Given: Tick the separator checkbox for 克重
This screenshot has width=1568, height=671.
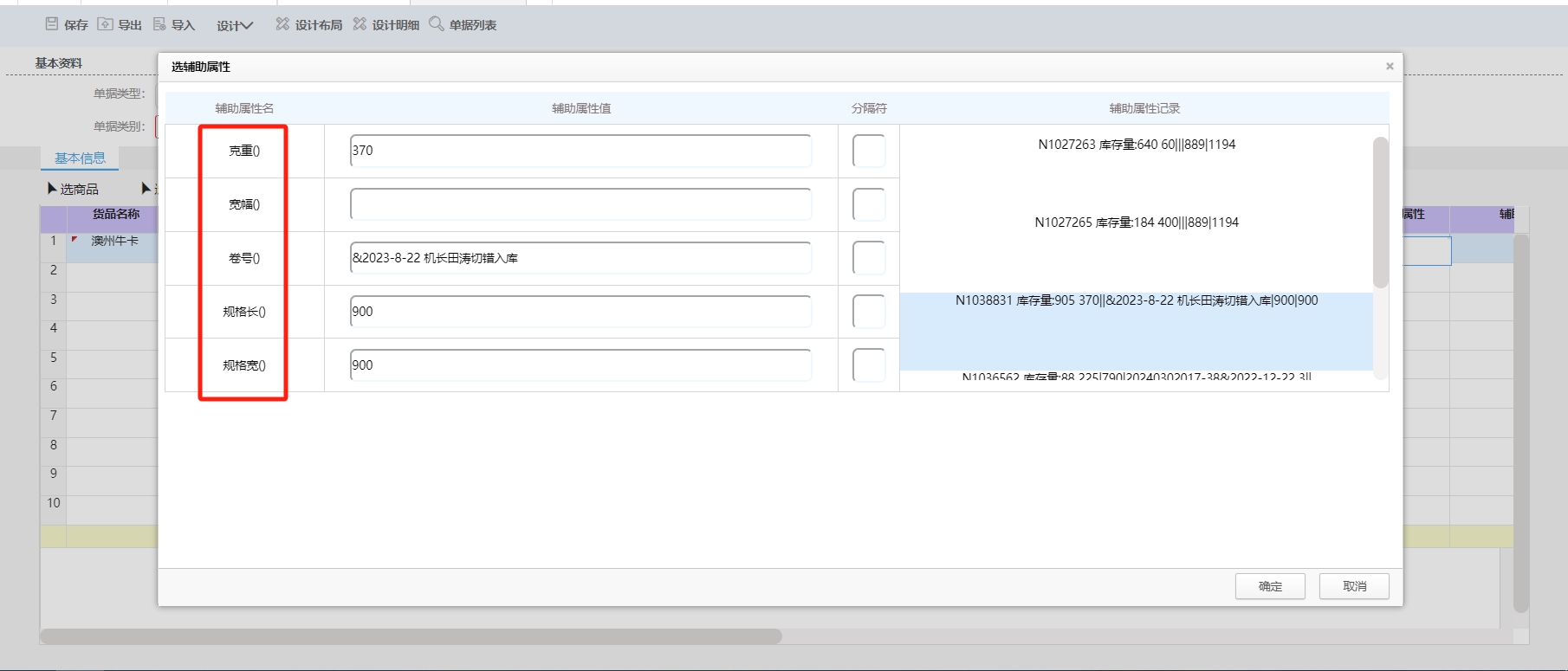Looking at the screenshot, I should coord(868,151).
